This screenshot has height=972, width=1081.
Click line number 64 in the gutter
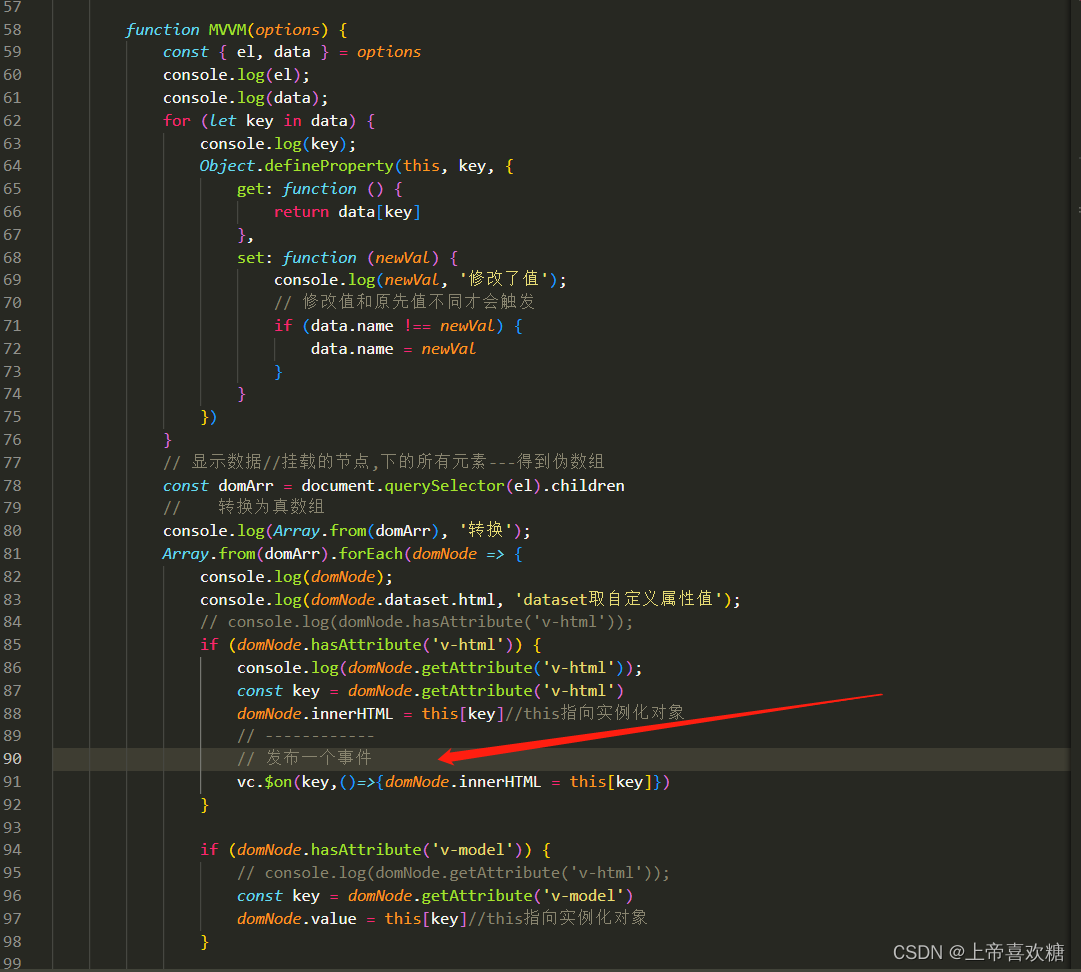coord(12,166)
